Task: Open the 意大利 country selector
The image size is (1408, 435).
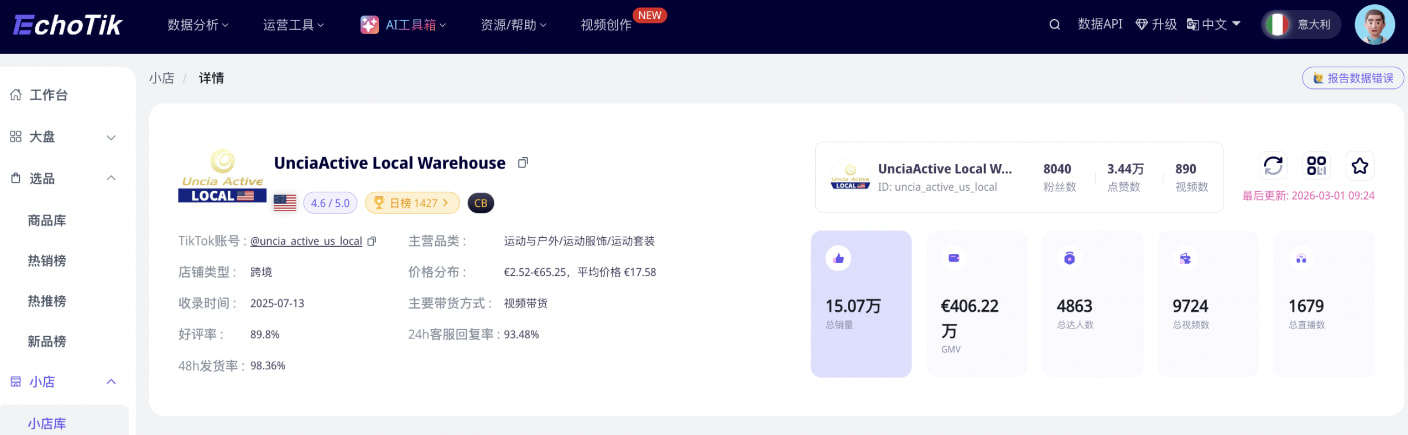Action: (1301, 25)
